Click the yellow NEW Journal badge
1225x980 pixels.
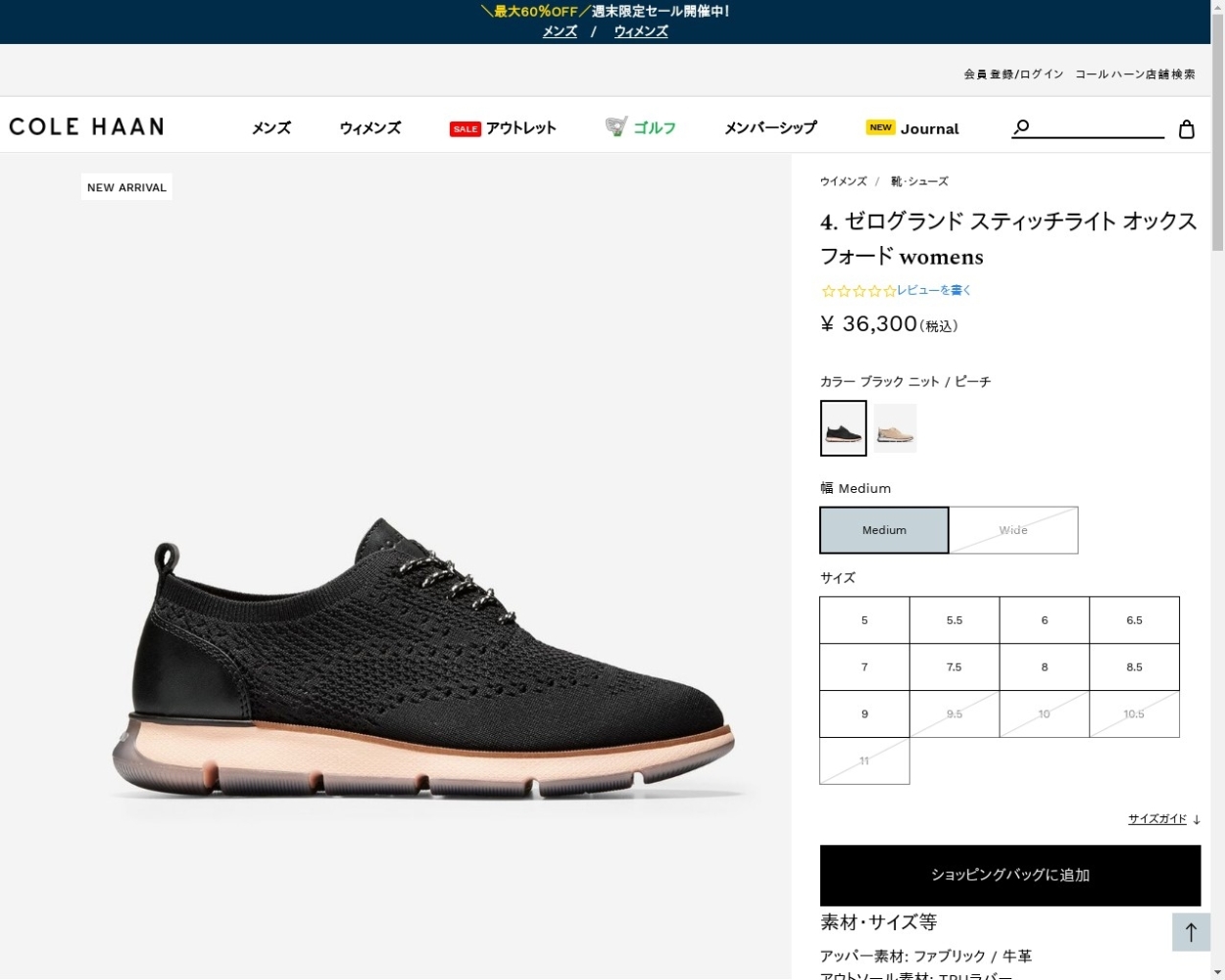880,127
